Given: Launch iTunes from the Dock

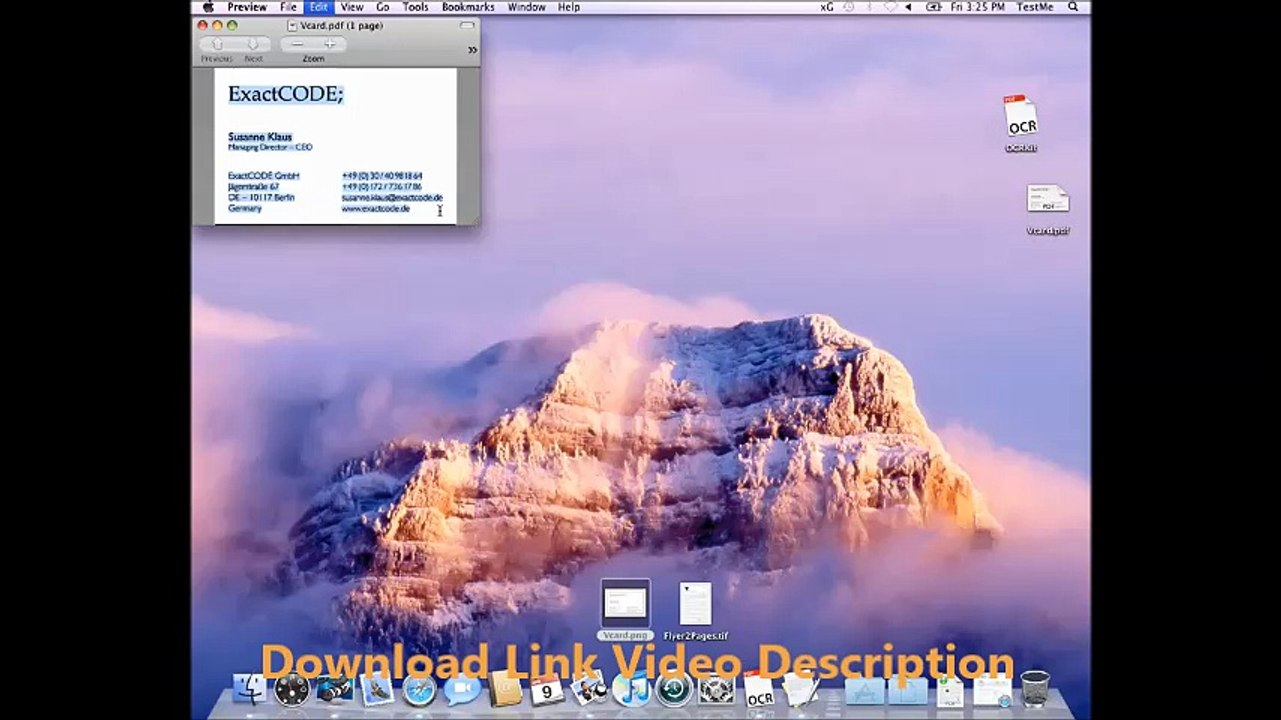Looking at the screenshot, I should (632, 689).
